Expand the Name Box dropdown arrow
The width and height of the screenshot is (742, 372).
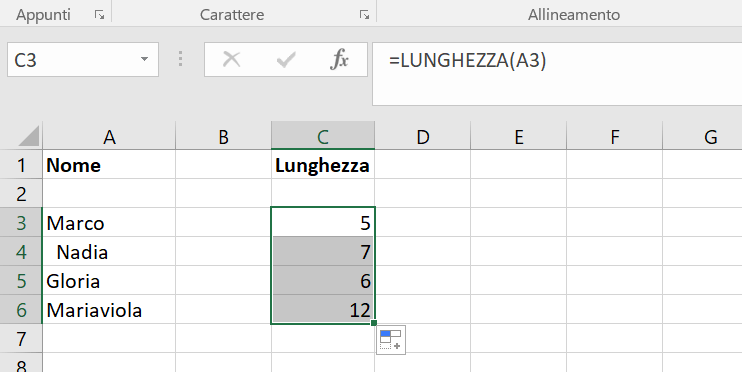(x=144, y=60)
